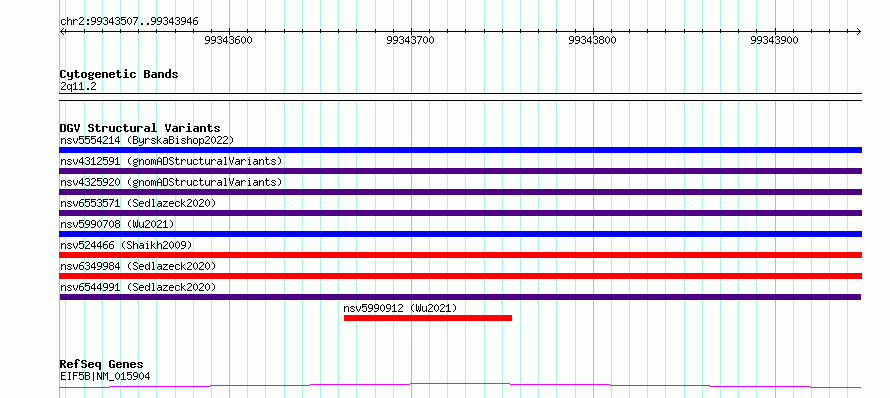
Task: Open variant nsv5990912 (Wu2021) label
Action: [400, 308]
